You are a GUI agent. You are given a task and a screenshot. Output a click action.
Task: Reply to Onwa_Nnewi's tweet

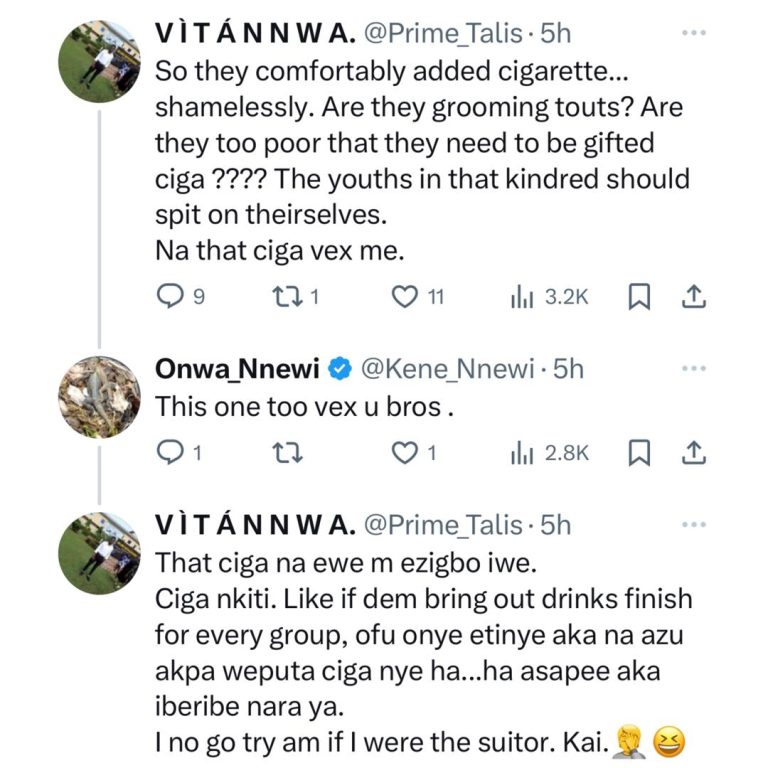pyautogui.click(x=171, y=453)
